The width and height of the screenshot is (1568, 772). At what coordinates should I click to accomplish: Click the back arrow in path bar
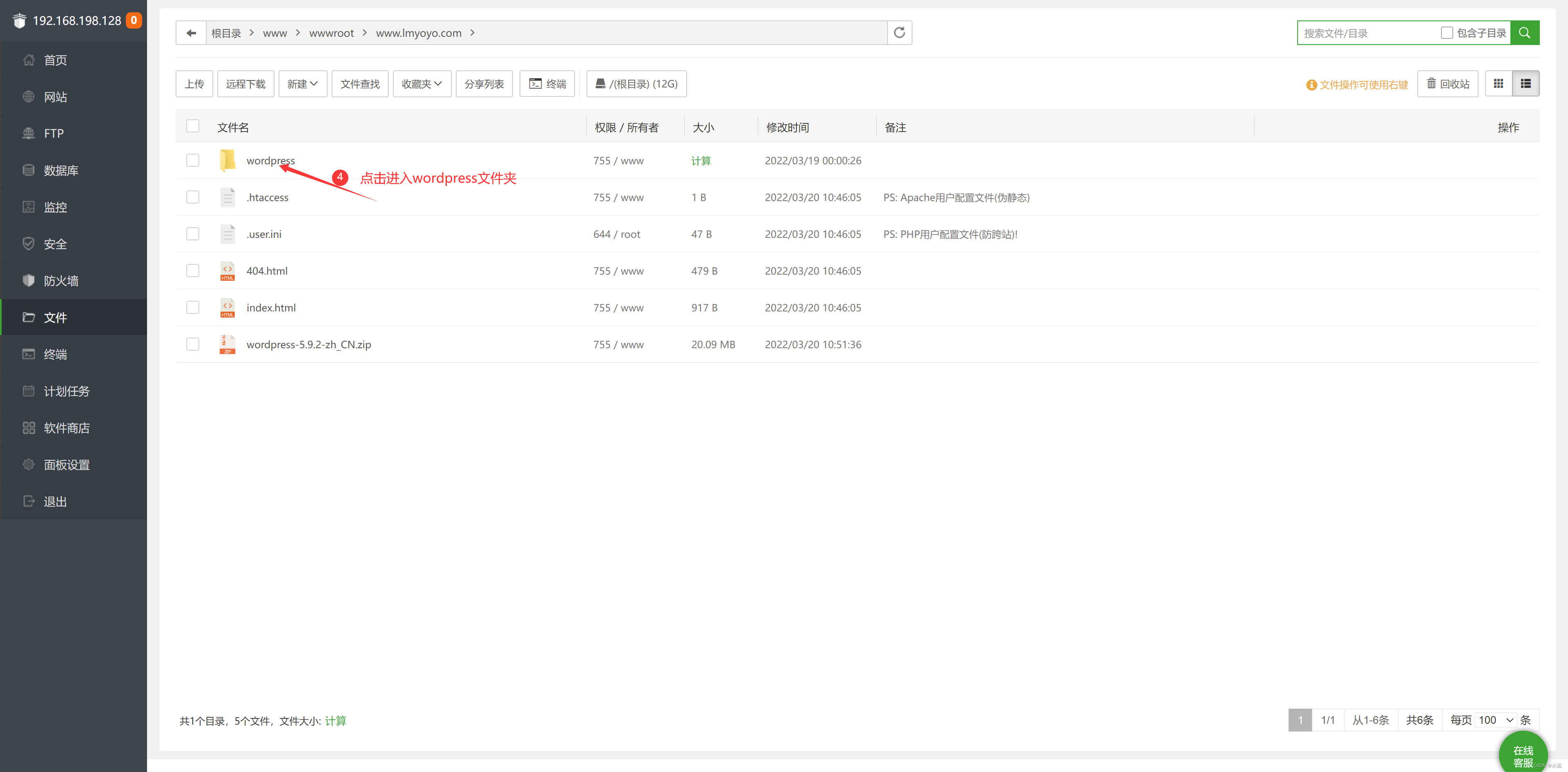(x=191, y=33)
